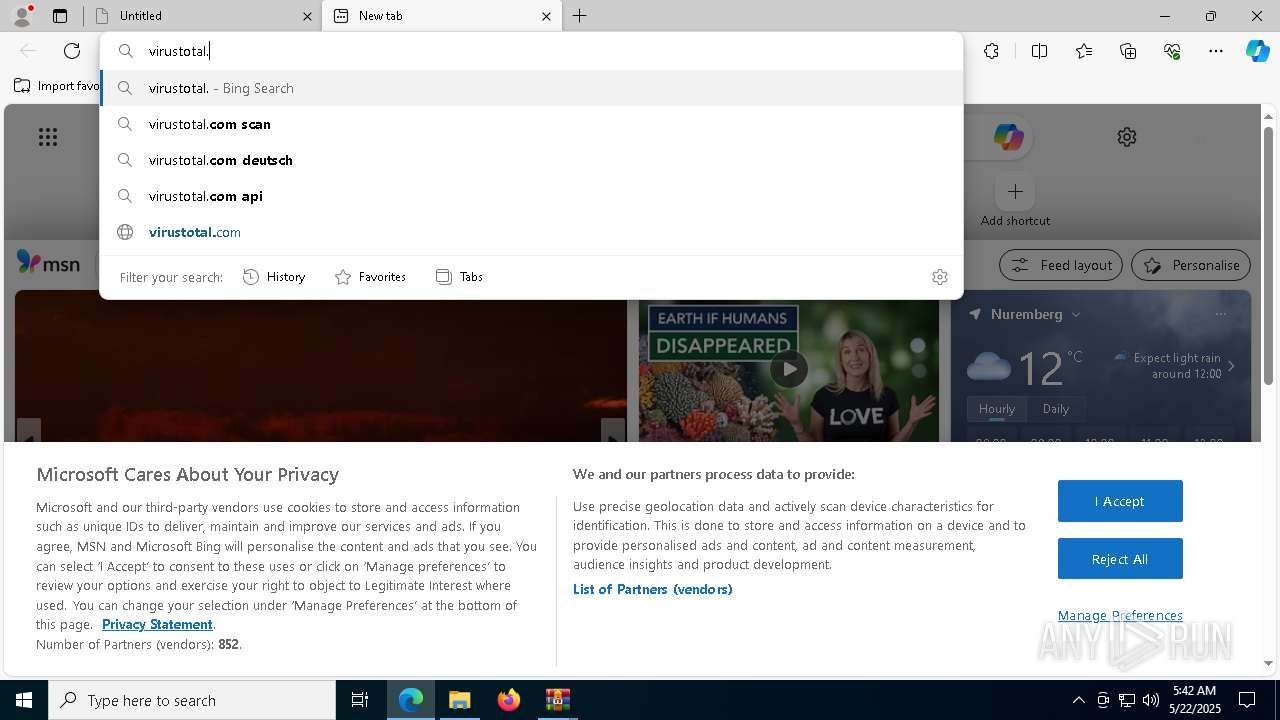The image size is (1280, 720).
Task: Open the network tray icon
Action: (x=1127, y=700)
